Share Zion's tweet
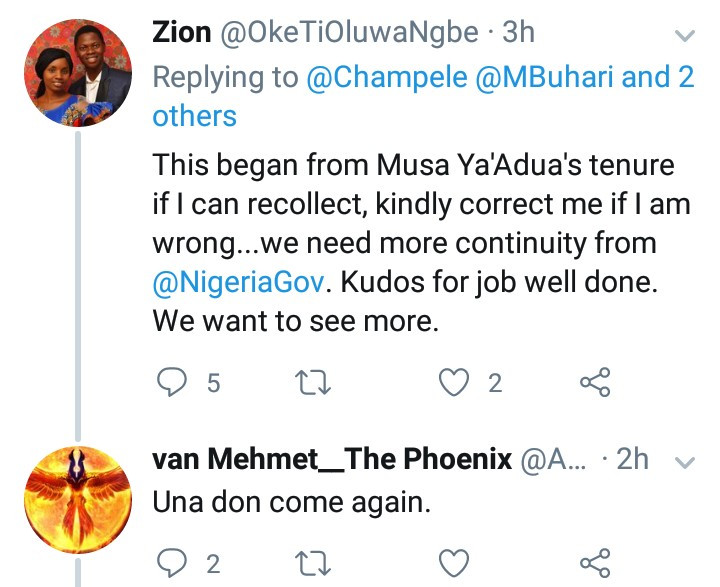Viewport: 720px width, 587px height. pos(595,382)
